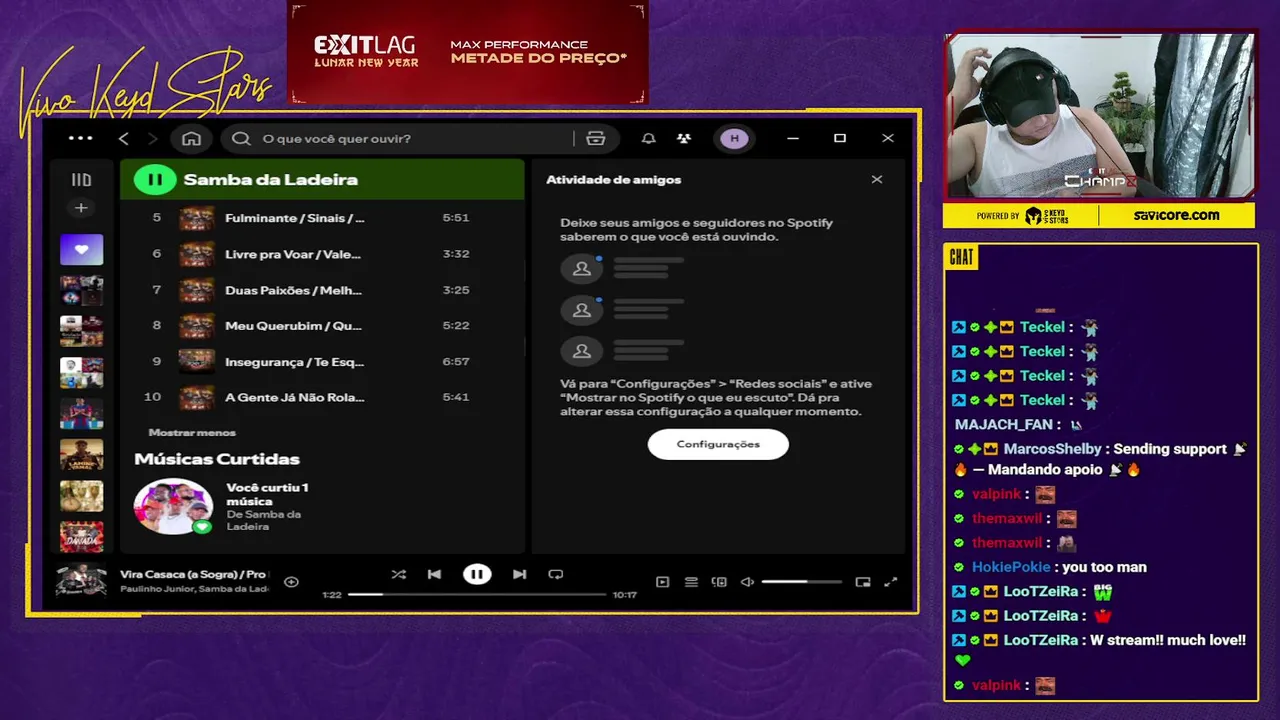Screen dimensions: 1280x720
Task: Adjust the volume slider
Action: click(801, 582)
